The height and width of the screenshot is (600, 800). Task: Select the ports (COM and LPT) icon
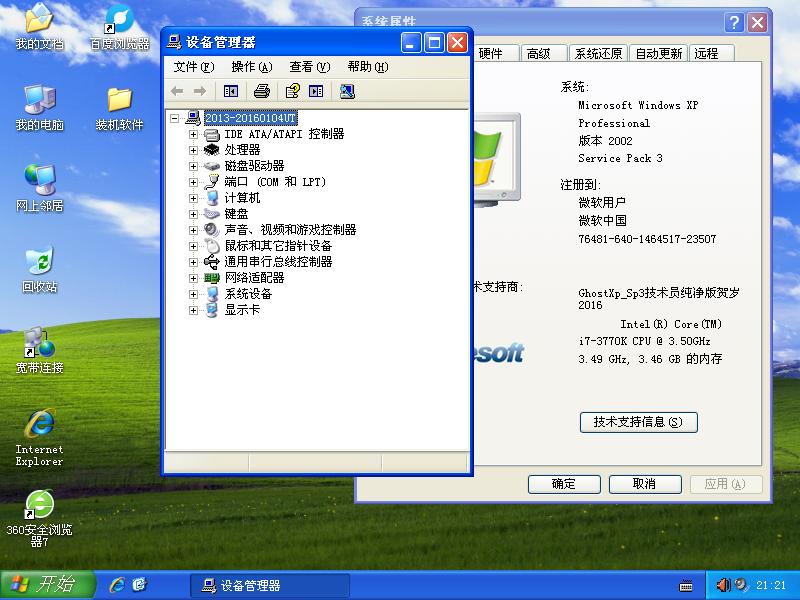pyautogui.click(x=212, y=182)
